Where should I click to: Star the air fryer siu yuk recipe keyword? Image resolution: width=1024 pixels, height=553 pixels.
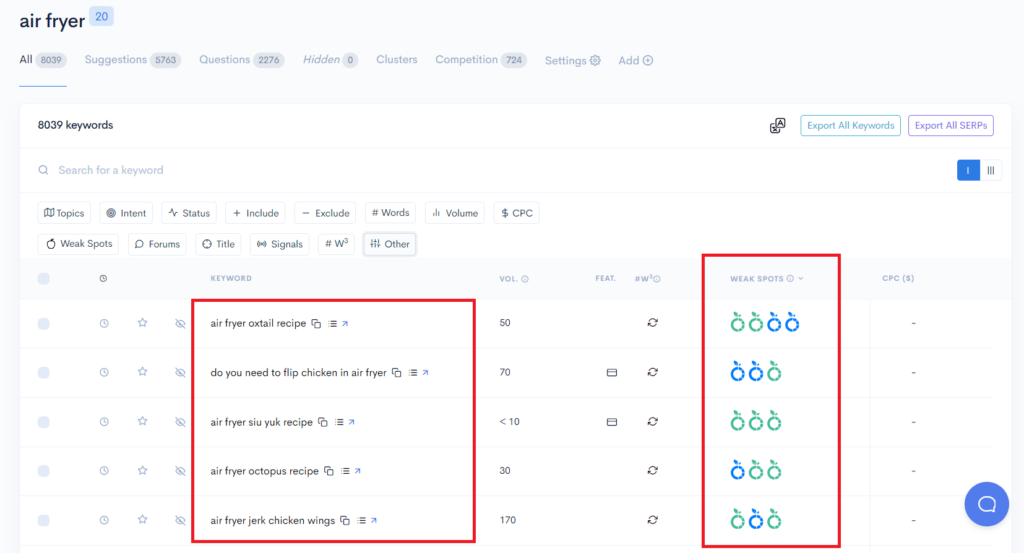142,422
